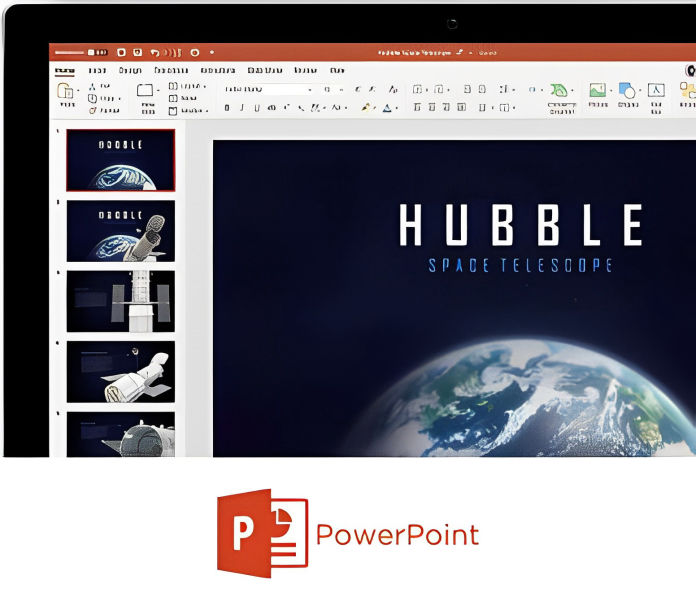
Task: Click the Copy icon
Action: click(92, 98)
